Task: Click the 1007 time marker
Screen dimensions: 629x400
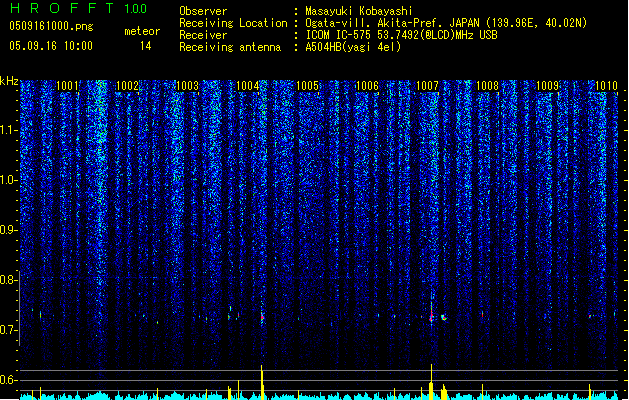Action: pyautogui.click(x=428, y=86)
